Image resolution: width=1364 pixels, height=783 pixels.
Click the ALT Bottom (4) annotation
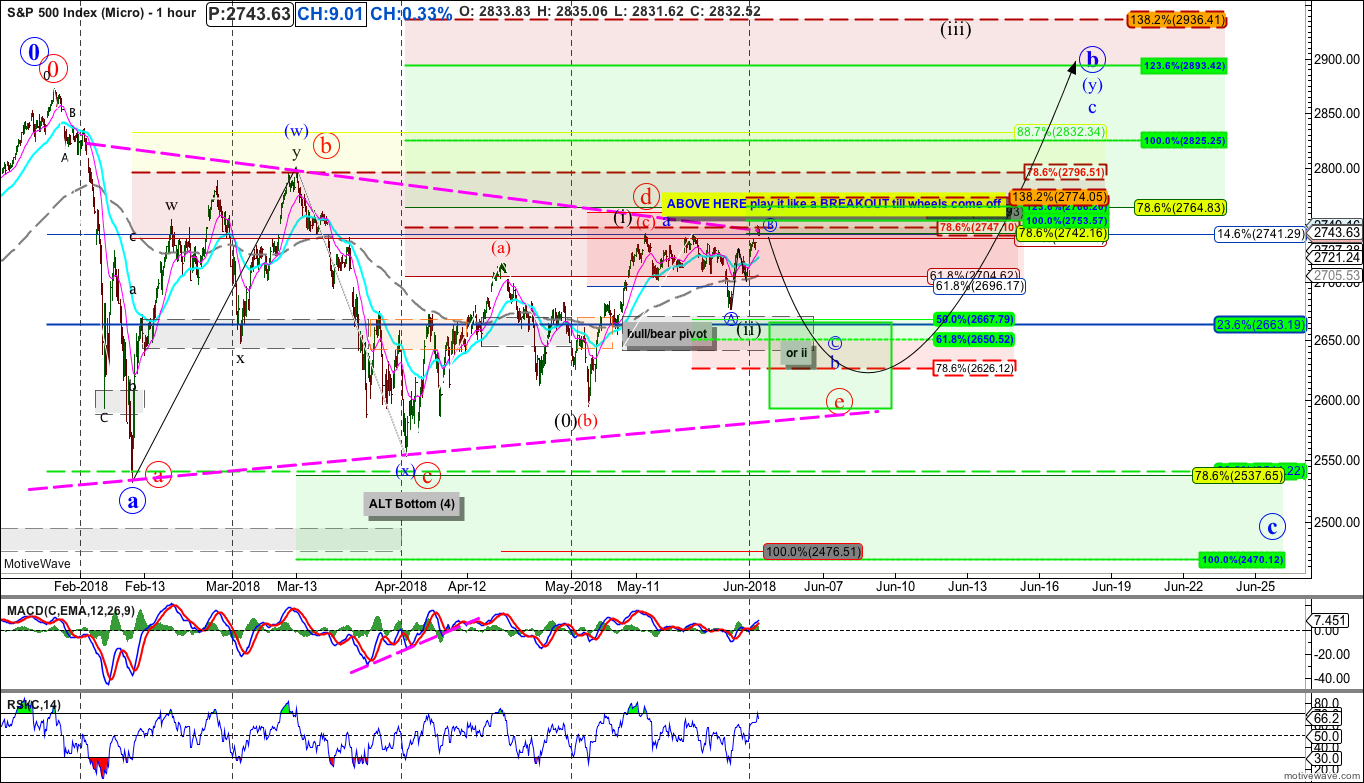412,504
